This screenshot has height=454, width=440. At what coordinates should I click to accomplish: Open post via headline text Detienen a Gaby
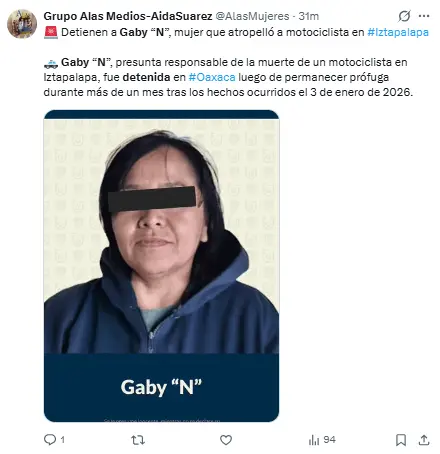coord(105,32)
